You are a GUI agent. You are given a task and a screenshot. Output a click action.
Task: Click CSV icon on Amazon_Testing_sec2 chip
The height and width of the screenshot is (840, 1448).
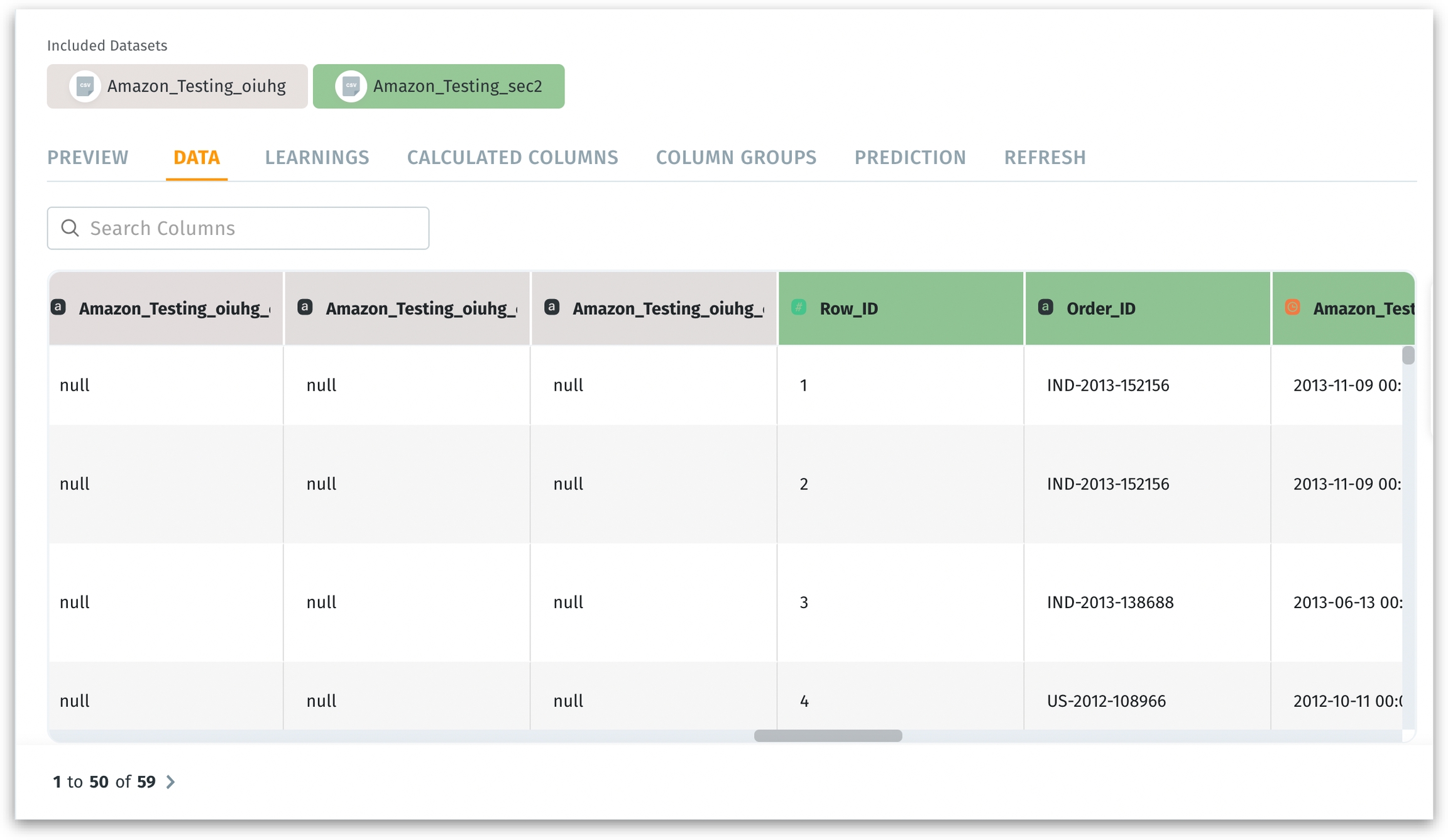point(351,86)
